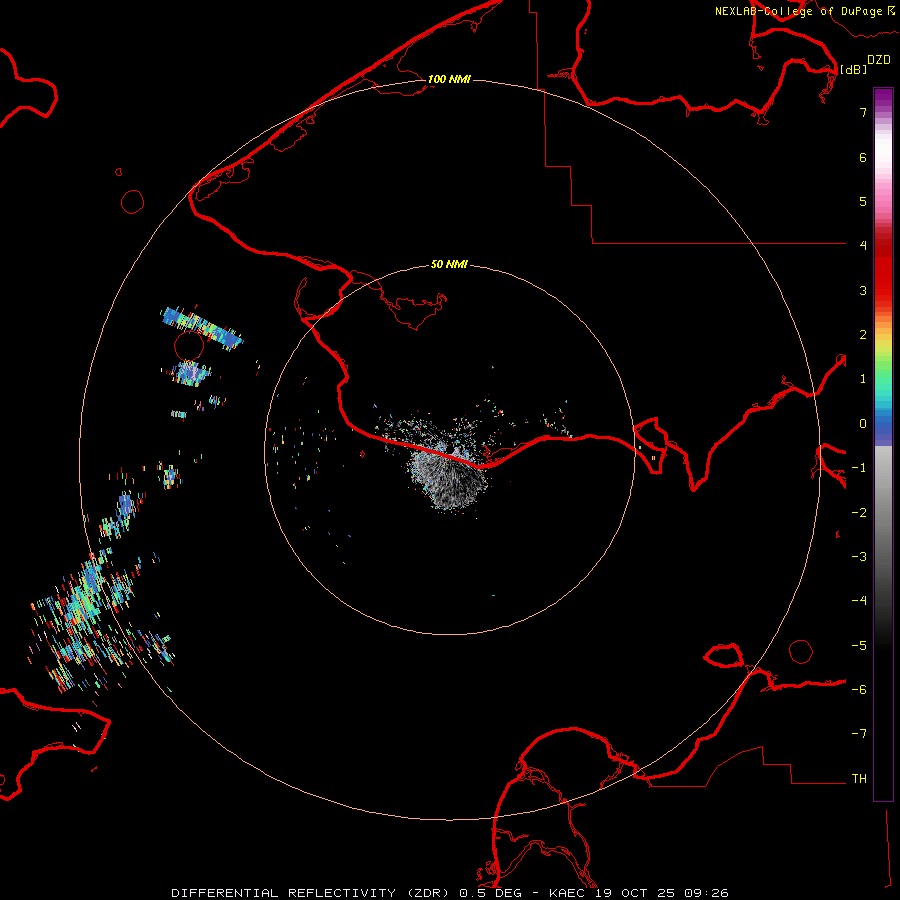Click the differential reflectivity color scale bar

[883, 444]
